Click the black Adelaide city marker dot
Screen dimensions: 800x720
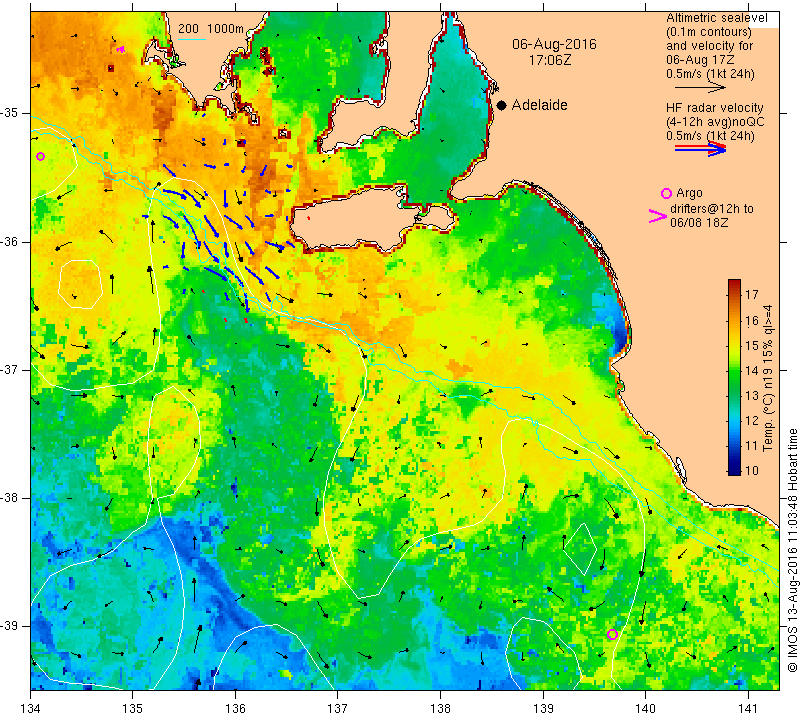[502, 105]
